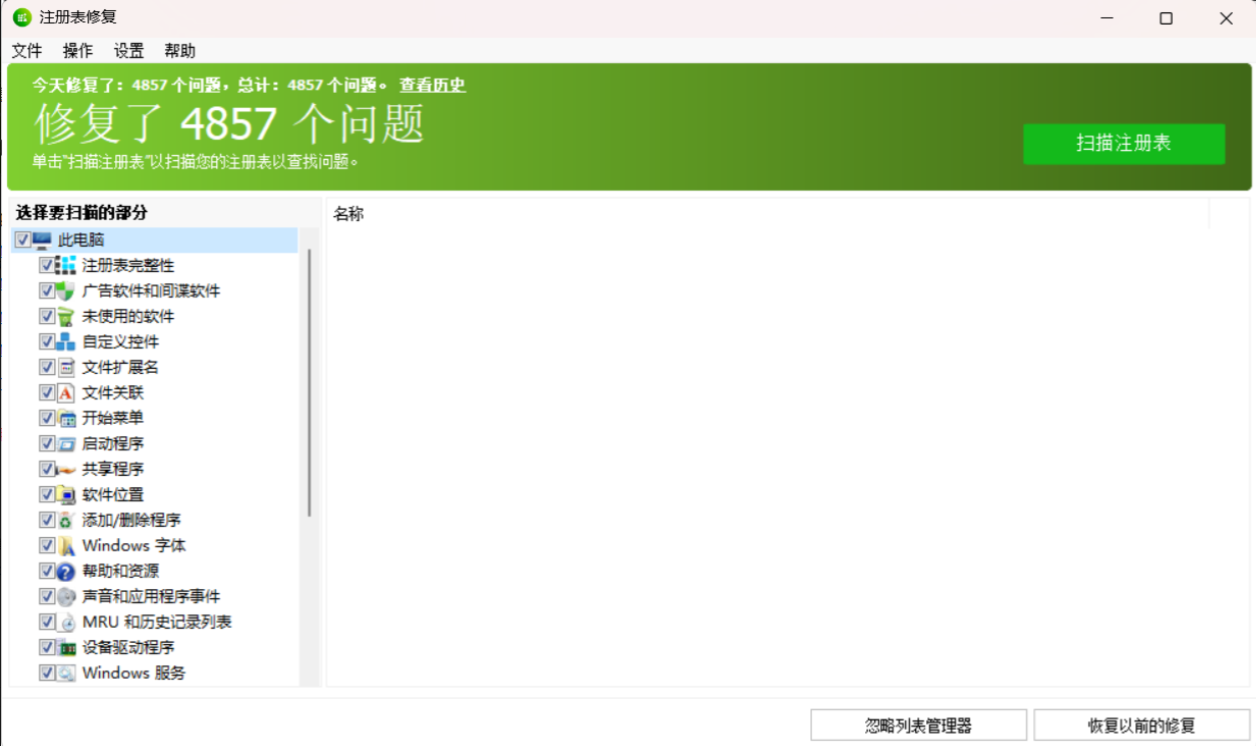Click the 文件扩展名 icon

click(66, 367)
